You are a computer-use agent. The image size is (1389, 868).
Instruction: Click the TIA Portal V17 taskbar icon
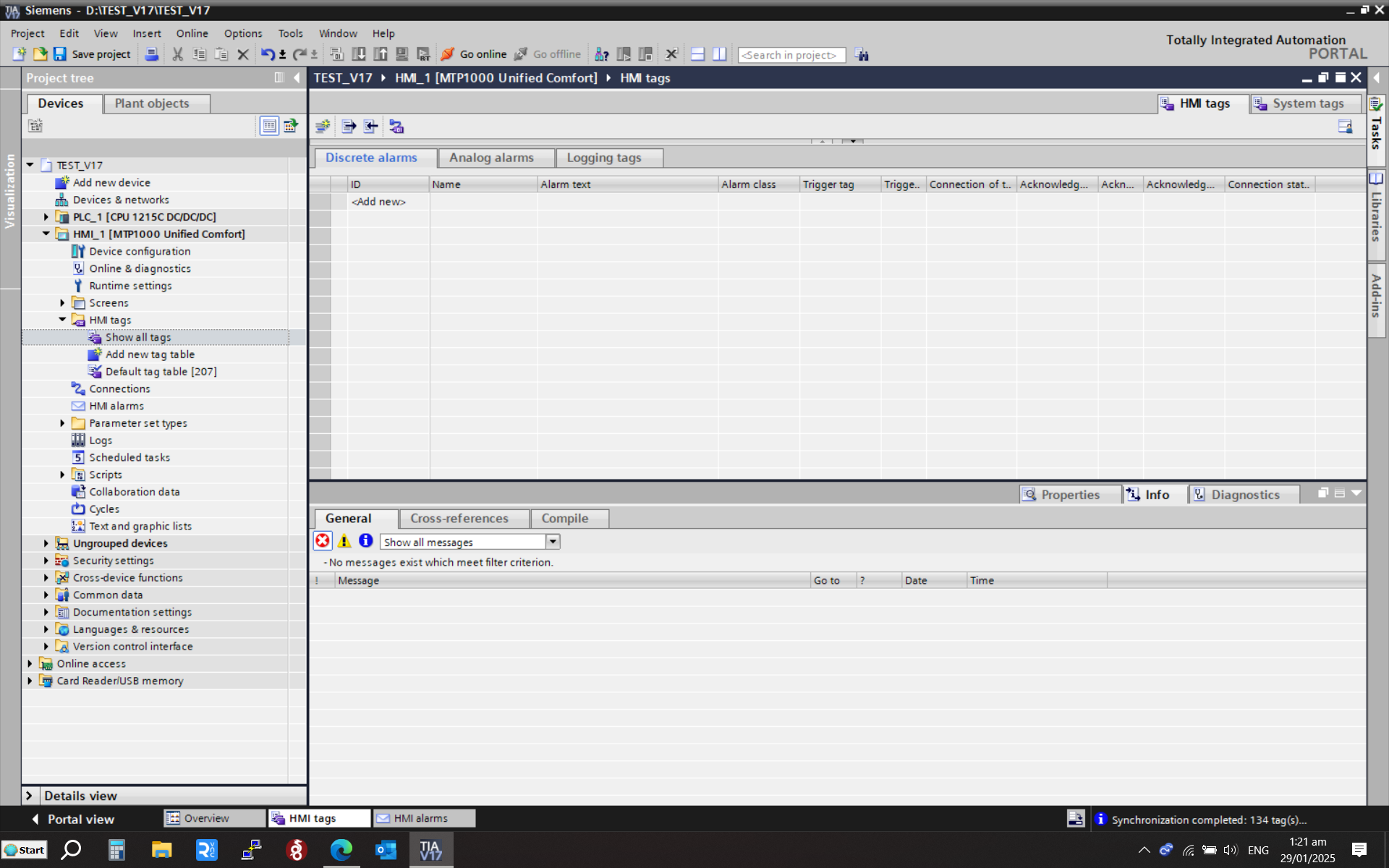click(x=431, y=849)
